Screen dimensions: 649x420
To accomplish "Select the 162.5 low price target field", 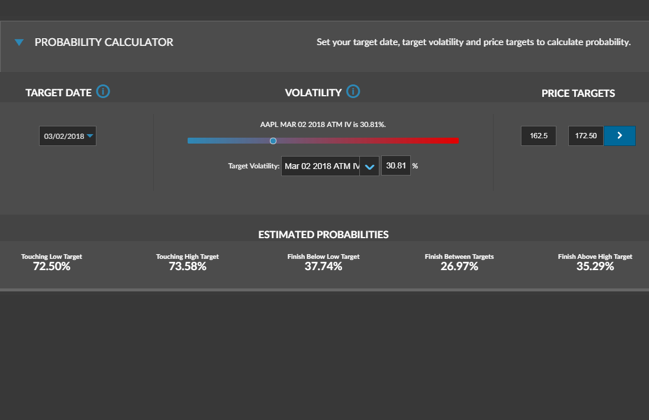I will pos(538,136).
